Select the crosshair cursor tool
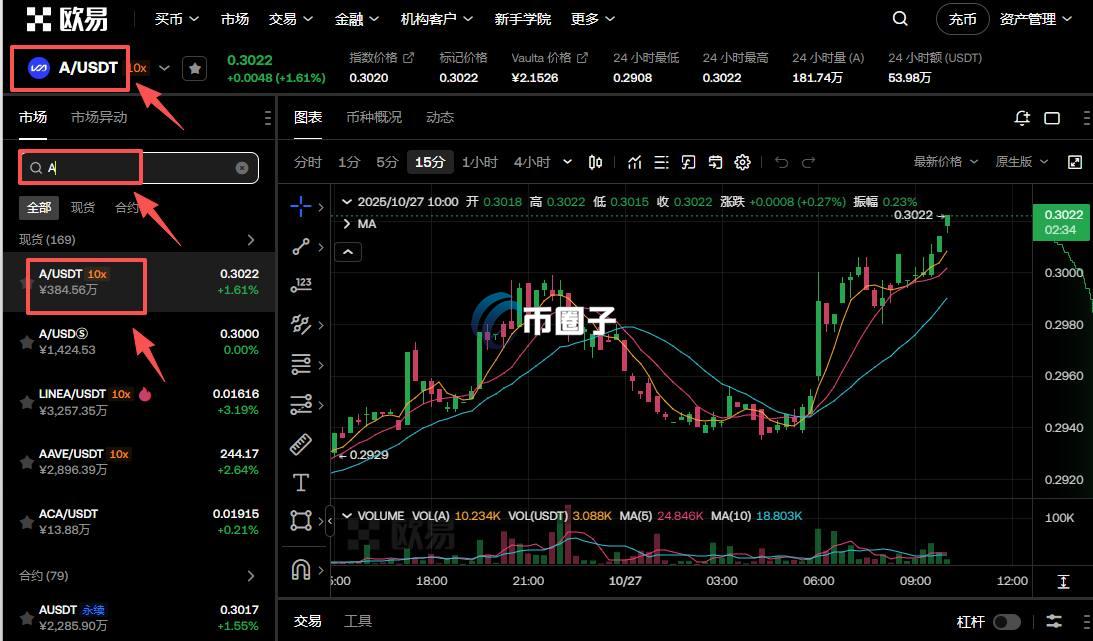The height and width of the screenshot is (641, 1093). 301,207
